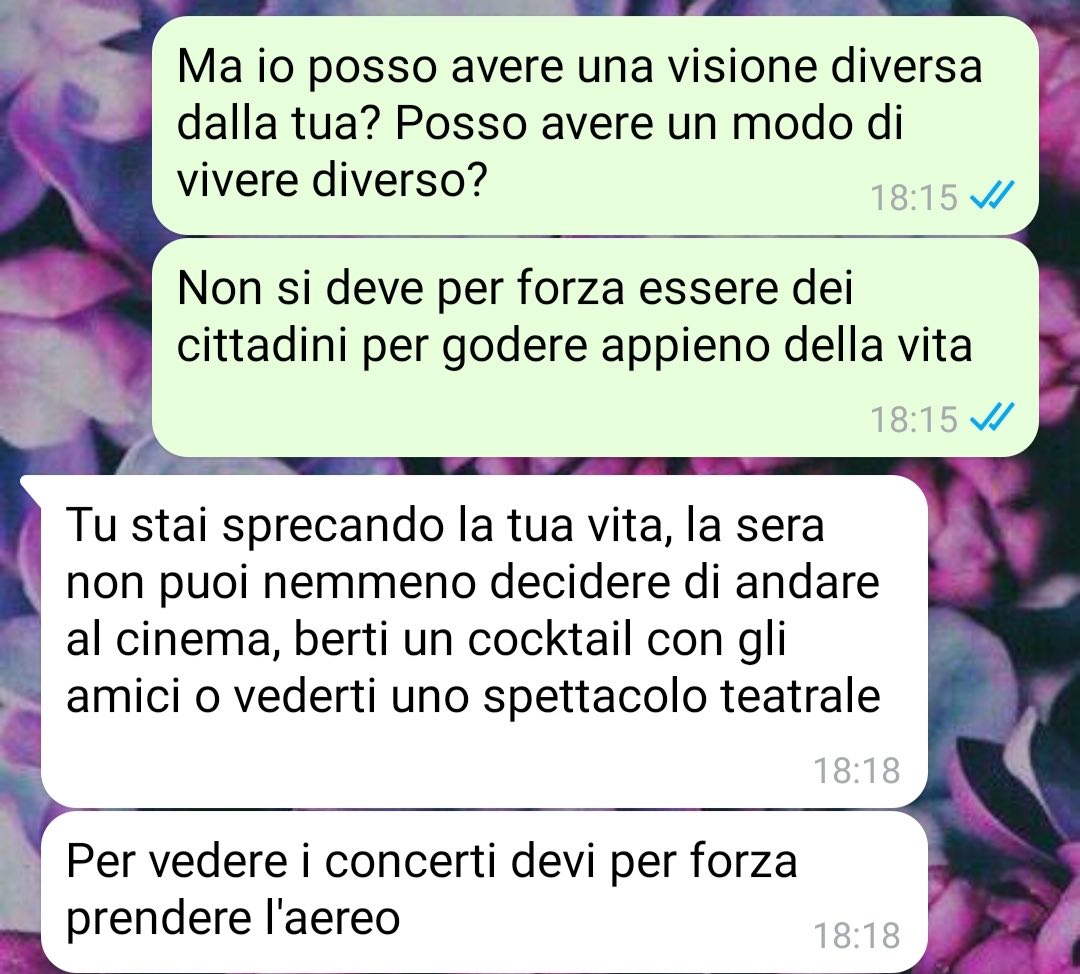Image resolution: width=1080 pixels, height=974 pixels.
Task: Click the words 'spettacolo teatrale'
Action: click(x=681, y=696)
